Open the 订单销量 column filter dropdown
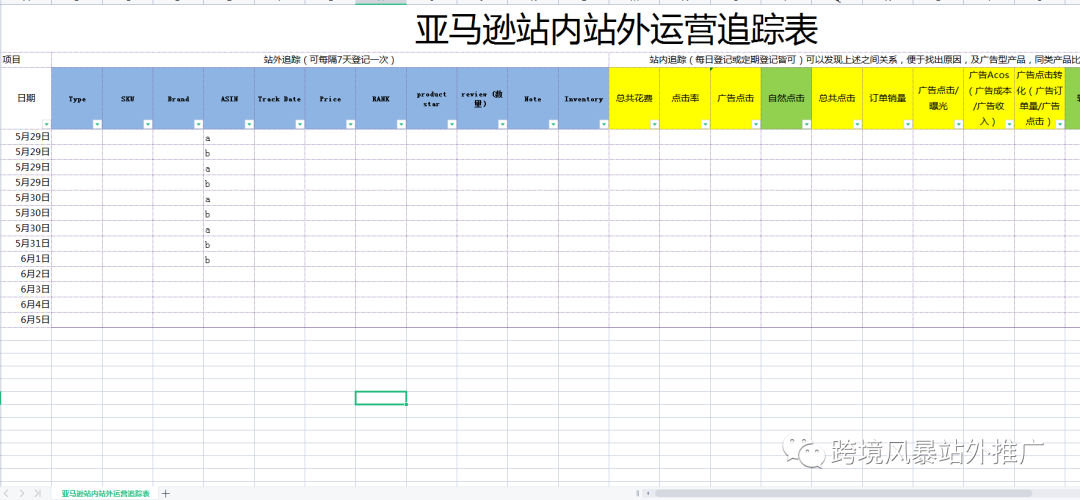1080x500 pixels. (x=908, y=124)
